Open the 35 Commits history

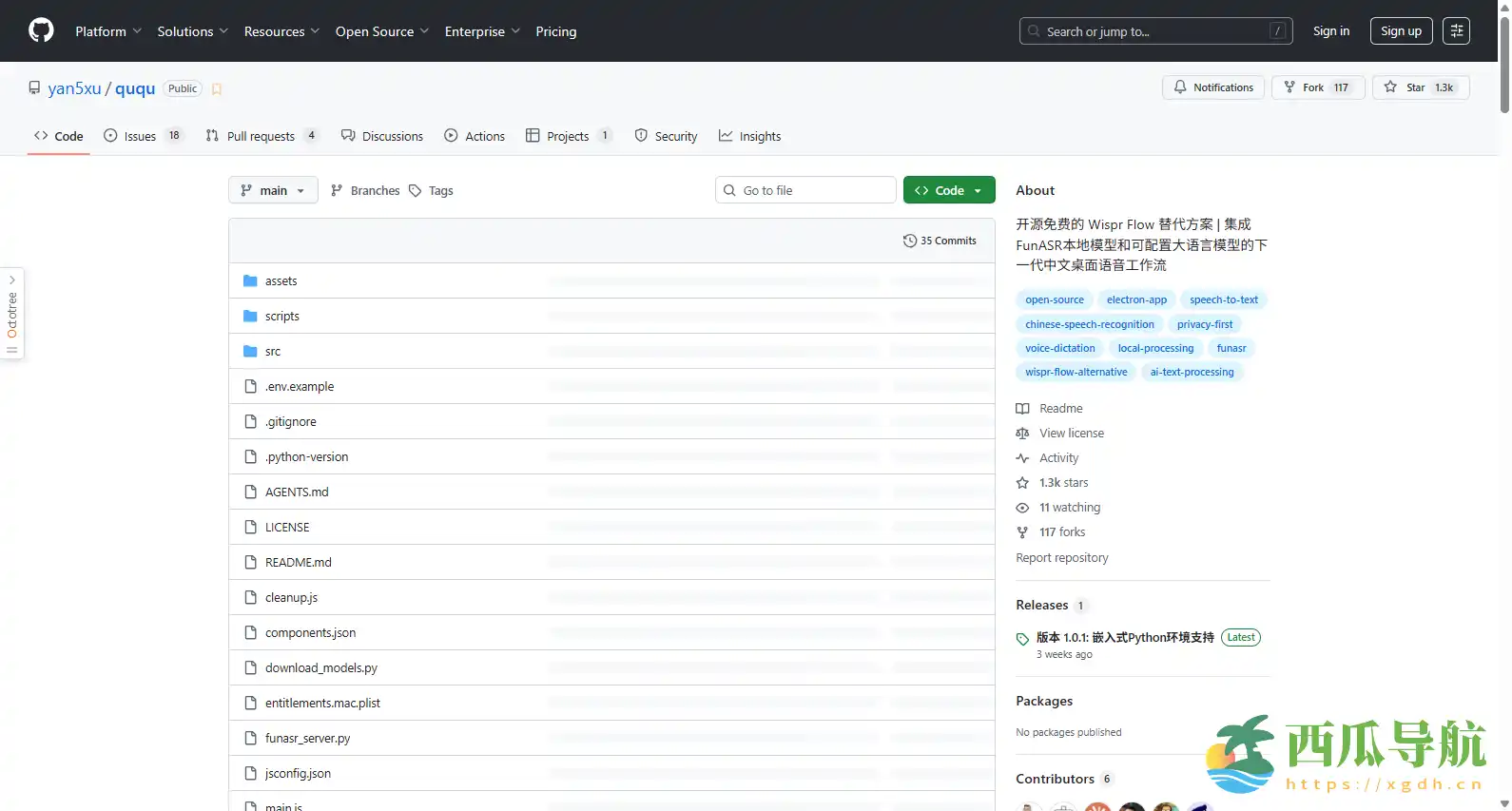pyautogui.click(x=940, y=241)
